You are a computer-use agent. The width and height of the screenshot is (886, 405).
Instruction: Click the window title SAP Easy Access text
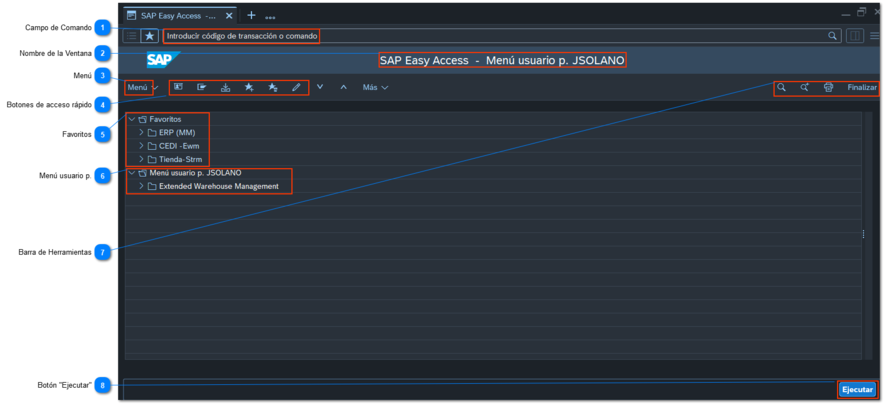pos(503,60)
